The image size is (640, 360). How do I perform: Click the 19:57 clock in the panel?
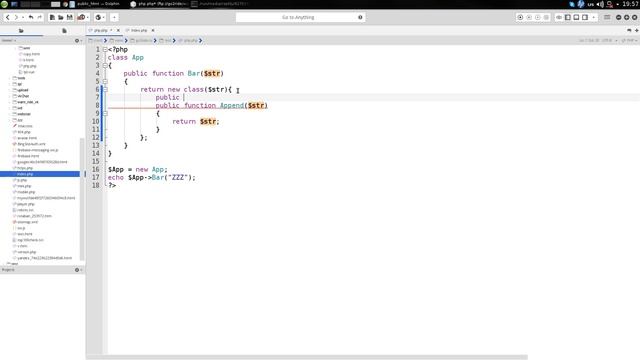click(631, 4)
